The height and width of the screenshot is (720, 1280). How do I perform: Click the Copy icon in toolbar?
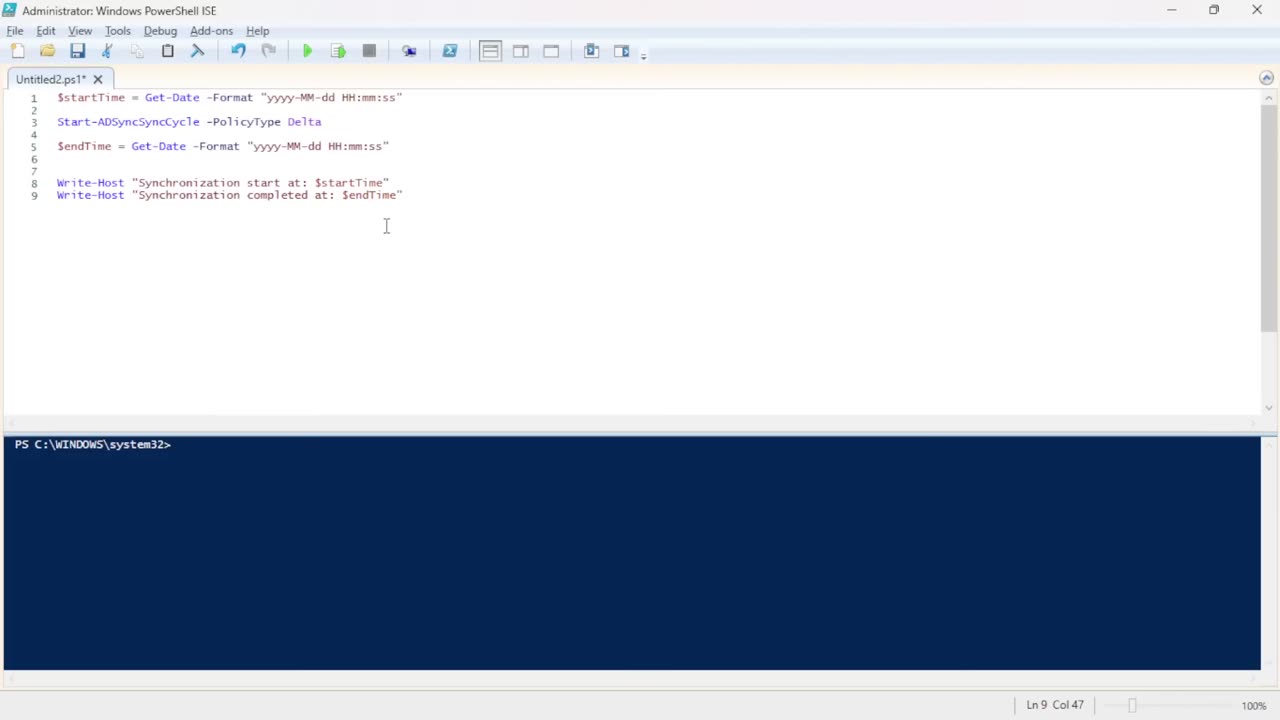pos(137,51)
